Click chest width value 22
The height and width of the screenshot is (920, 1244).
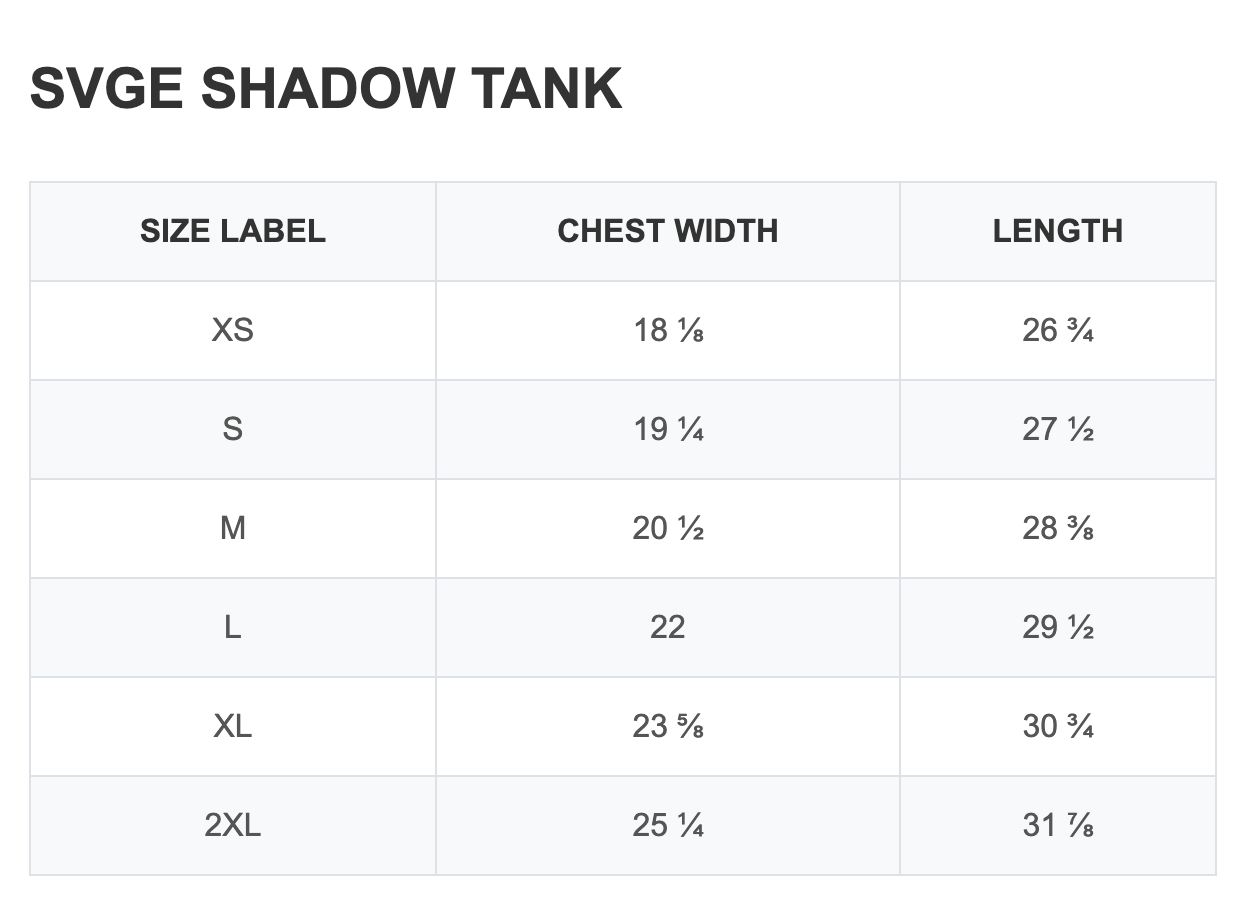point(668,627)
